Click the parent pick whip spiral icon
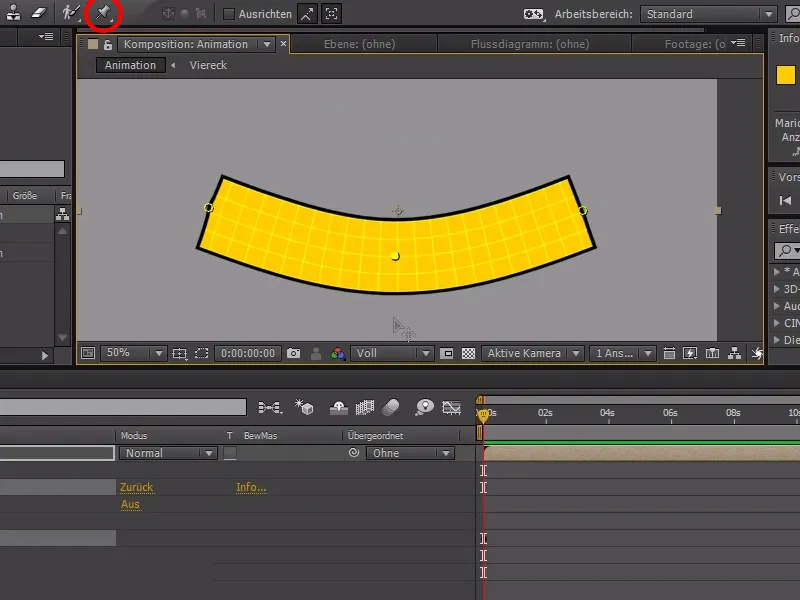 [x=354, y=453]
